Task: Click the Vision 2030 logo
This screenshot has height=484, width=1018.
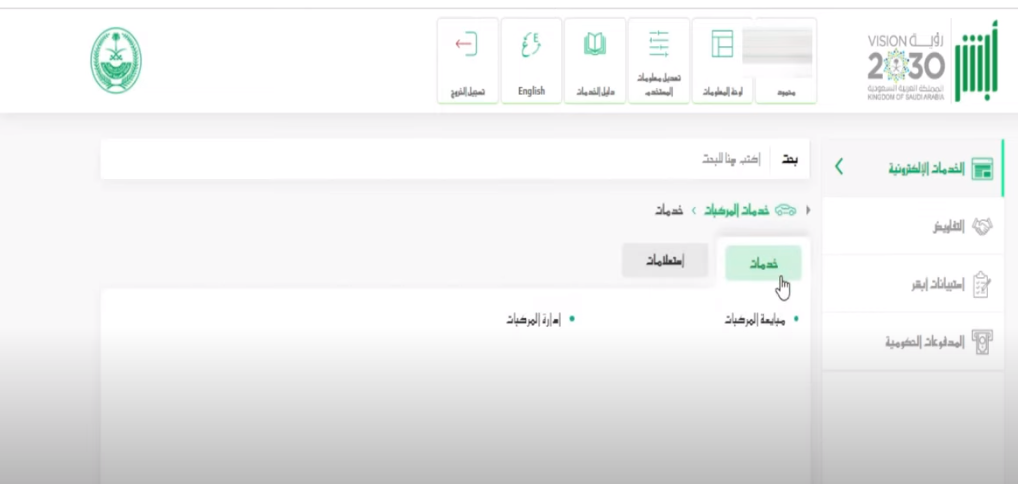Action: (x=905, y=66)
